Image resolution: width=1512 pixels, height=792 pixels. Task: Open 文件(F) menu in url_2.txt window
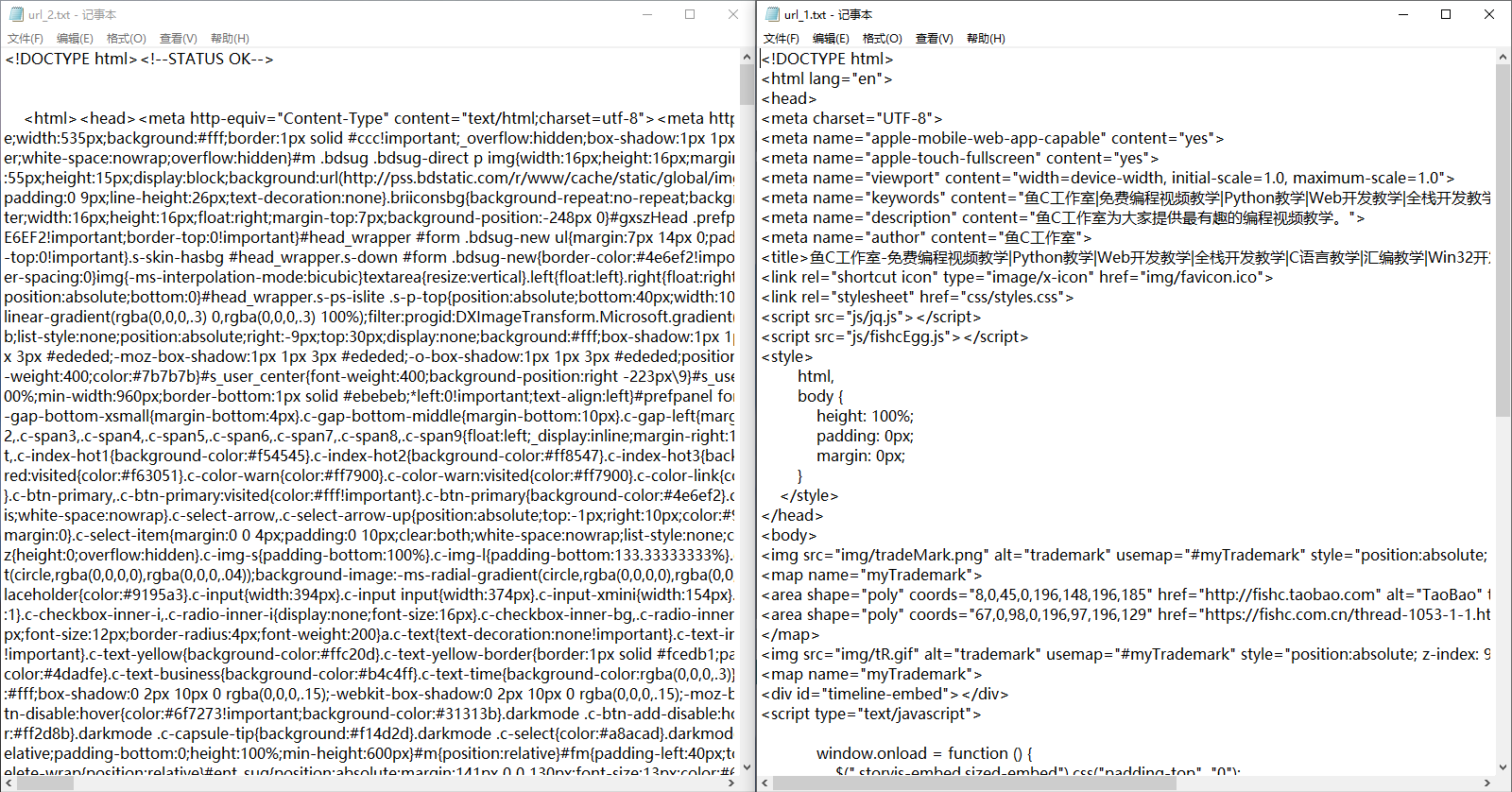tap(26, 39)
